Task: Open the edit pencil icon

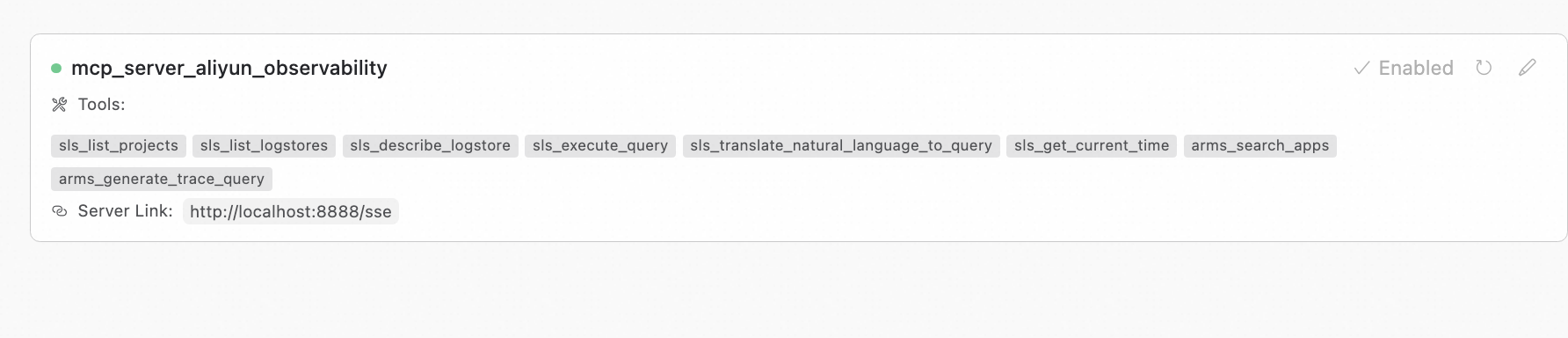Action: coord(1528,68)
